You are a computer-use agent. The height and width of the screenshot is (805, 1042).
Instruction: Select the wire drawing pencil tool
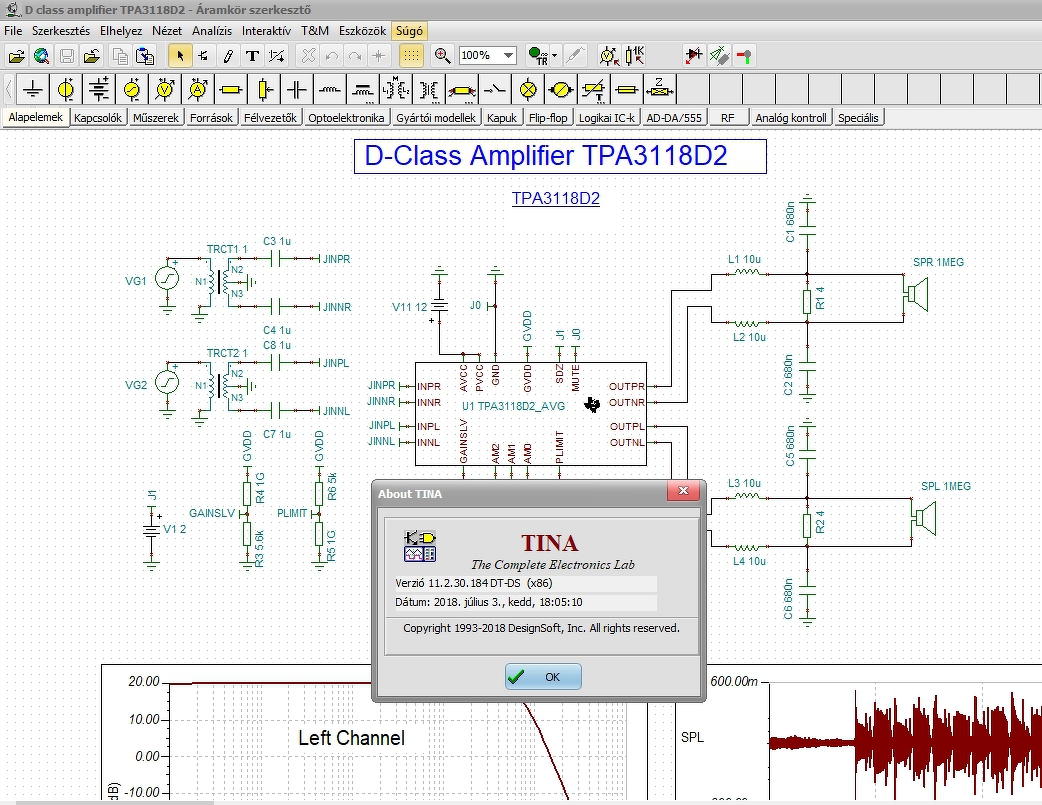(228, 56)
